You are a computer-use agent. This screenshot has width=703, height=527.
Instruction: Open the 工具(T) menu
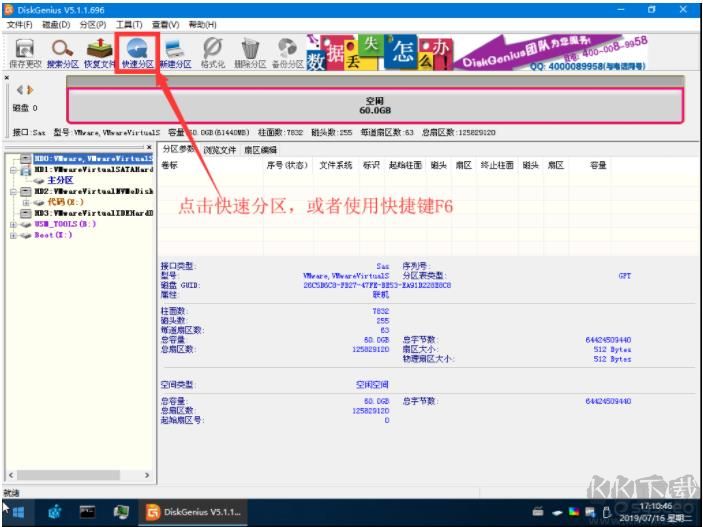point(129,25)
